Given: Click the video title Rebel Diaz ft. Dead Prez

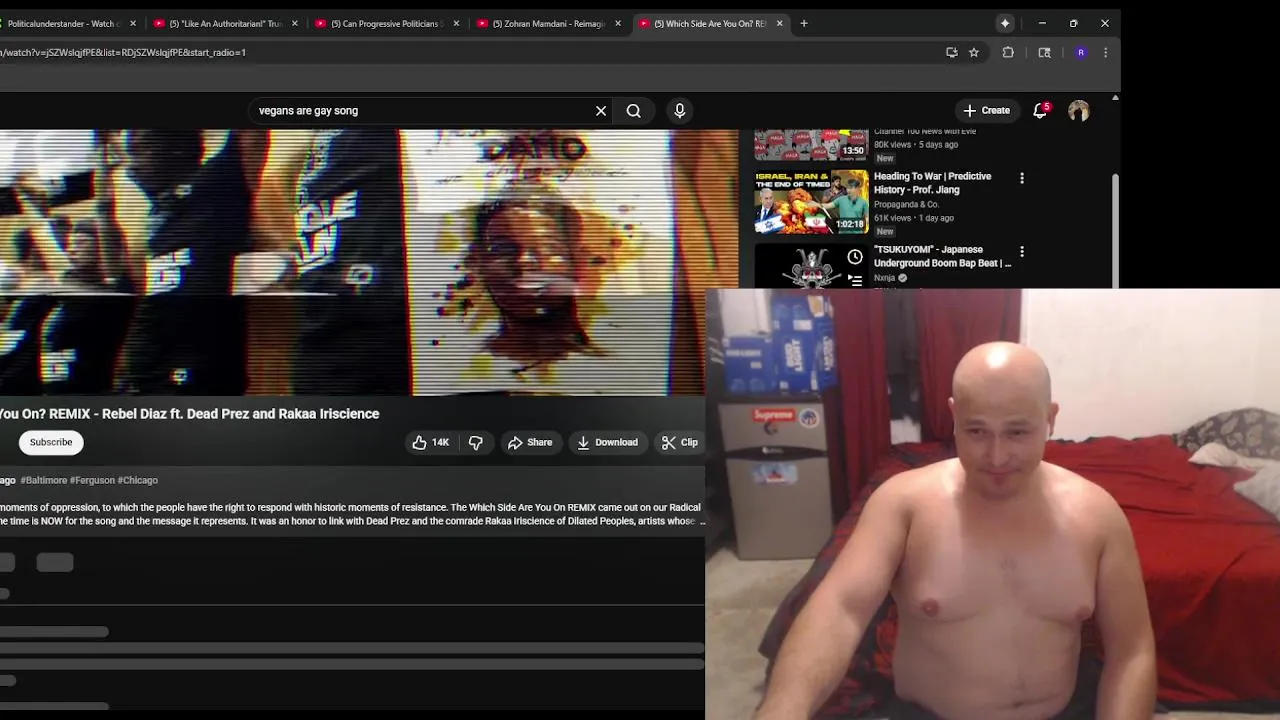Looking at the screenshot, I should (x=190, y=414).
